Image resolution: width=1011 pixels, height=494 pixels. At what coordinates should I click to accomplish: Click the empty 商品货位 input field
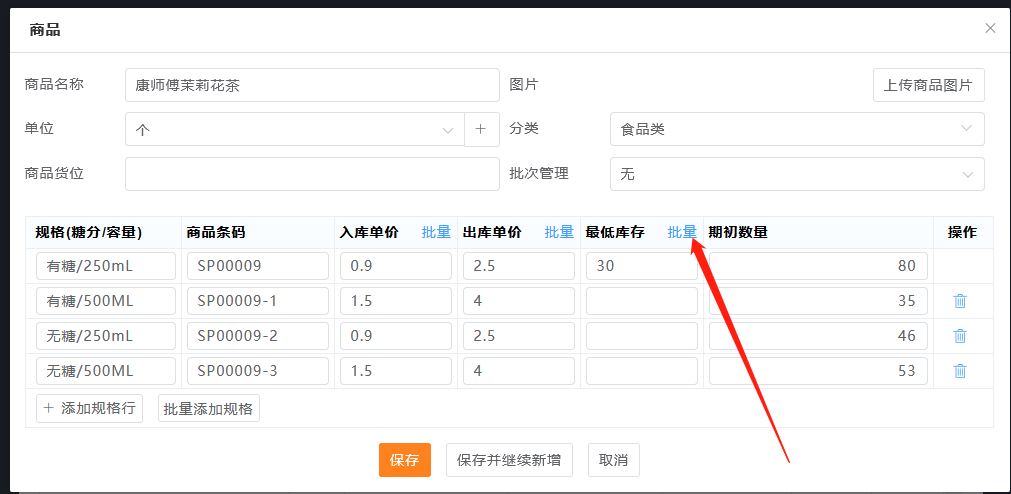(312, 174)
